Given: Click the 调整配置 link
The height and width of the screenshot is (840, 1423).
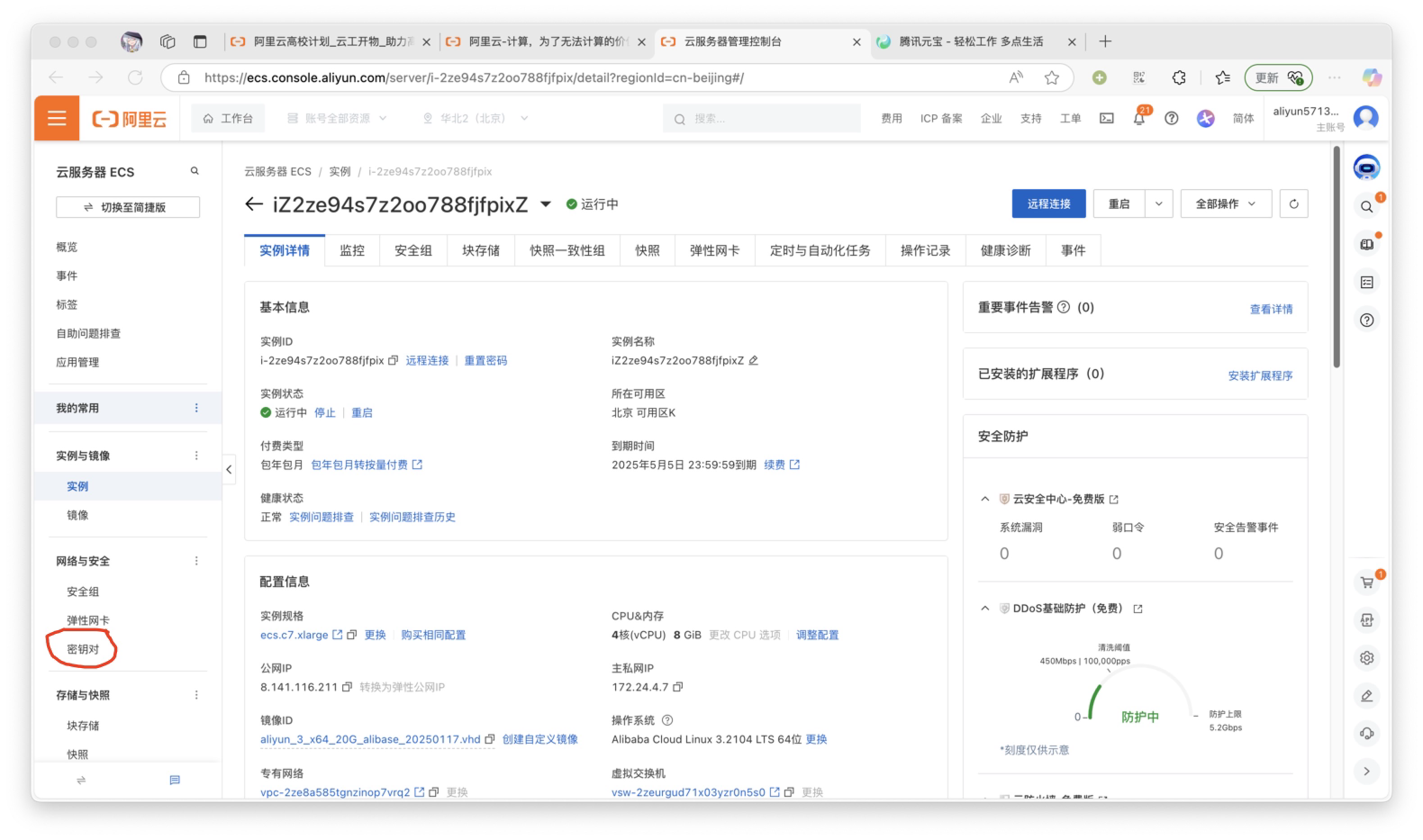Looking at the screenshot, I should [817, 635].
